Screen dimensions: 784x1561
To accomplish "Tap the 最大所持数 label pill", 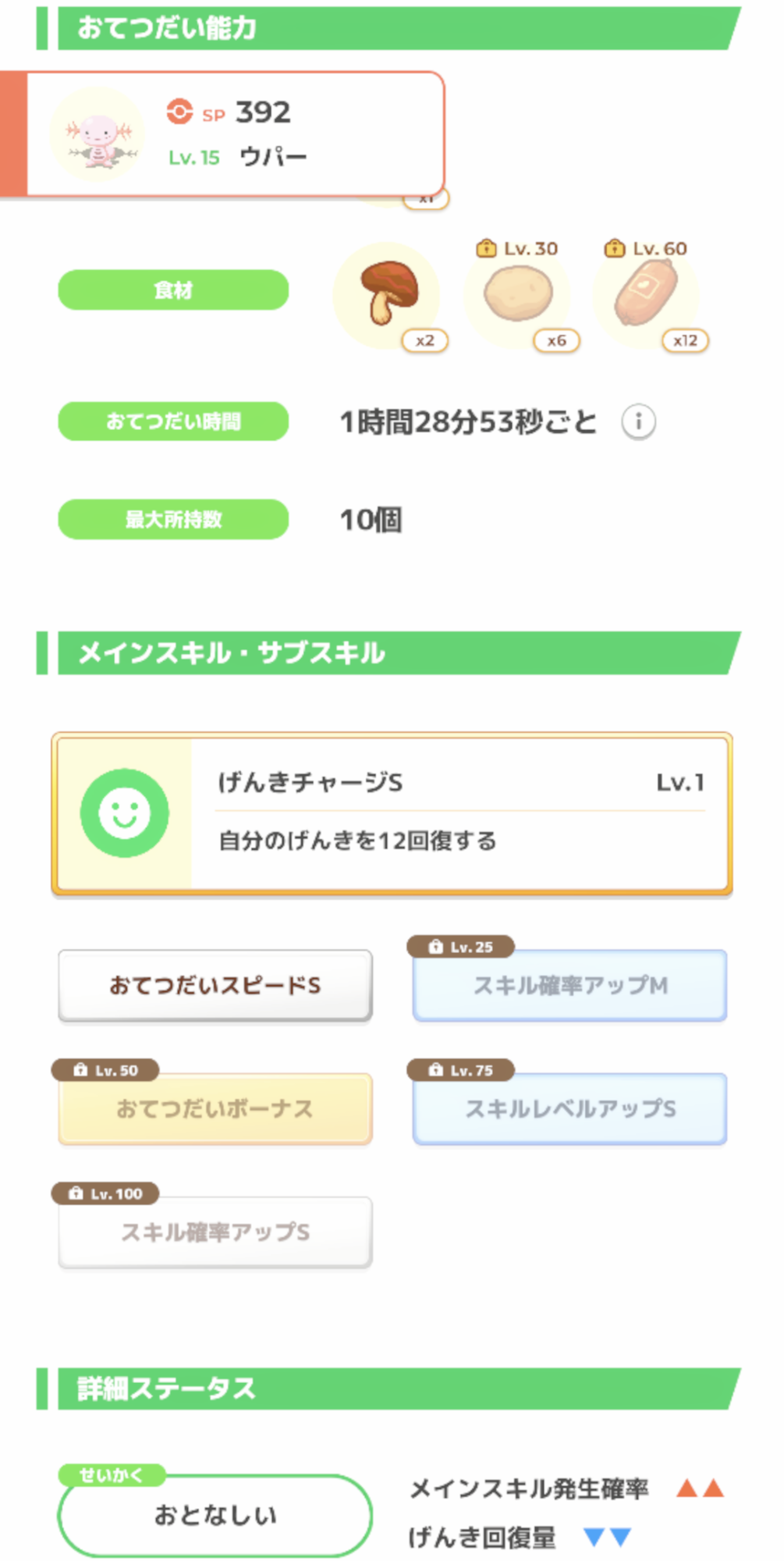I will (x=173, y=519).
